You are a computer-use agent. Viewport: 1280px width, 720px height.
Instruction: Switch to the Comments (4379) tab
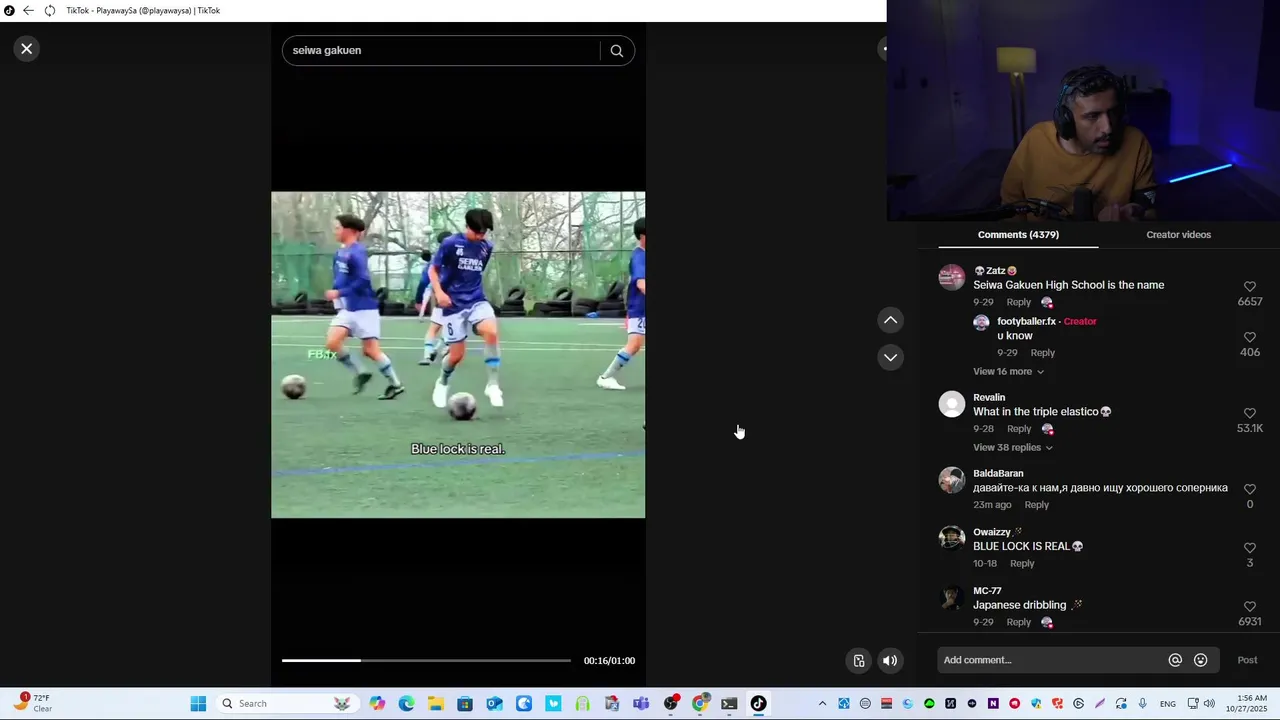coord(1018,235)
